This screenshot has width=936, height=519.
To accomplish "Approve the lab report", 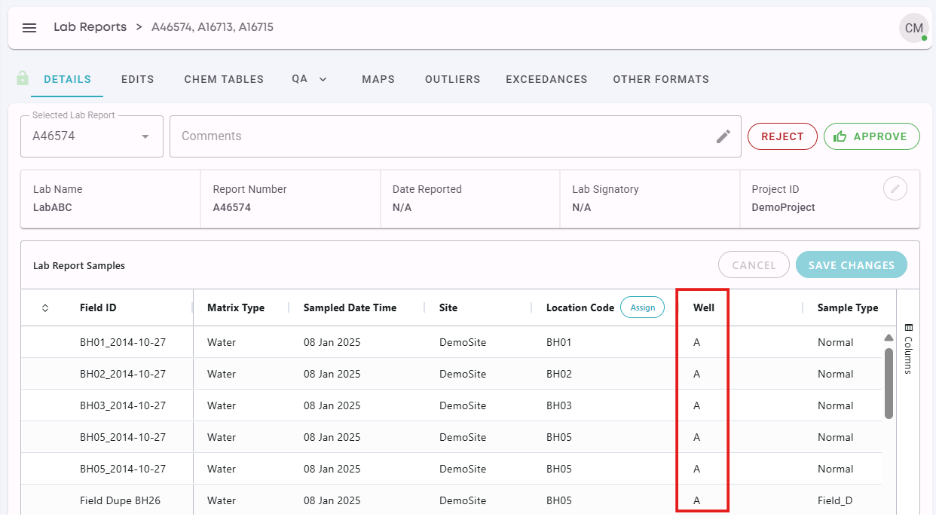I will 871,136.
